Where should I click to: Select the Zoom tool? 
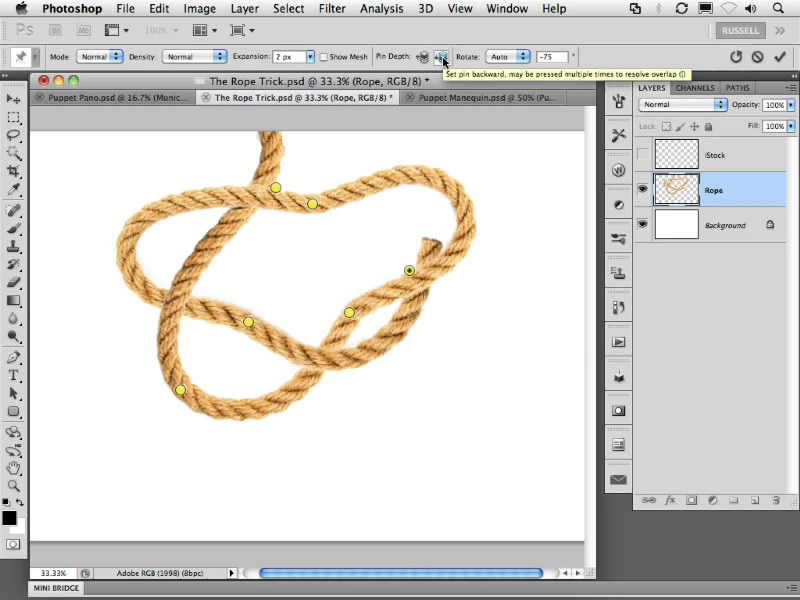point(14,485)
